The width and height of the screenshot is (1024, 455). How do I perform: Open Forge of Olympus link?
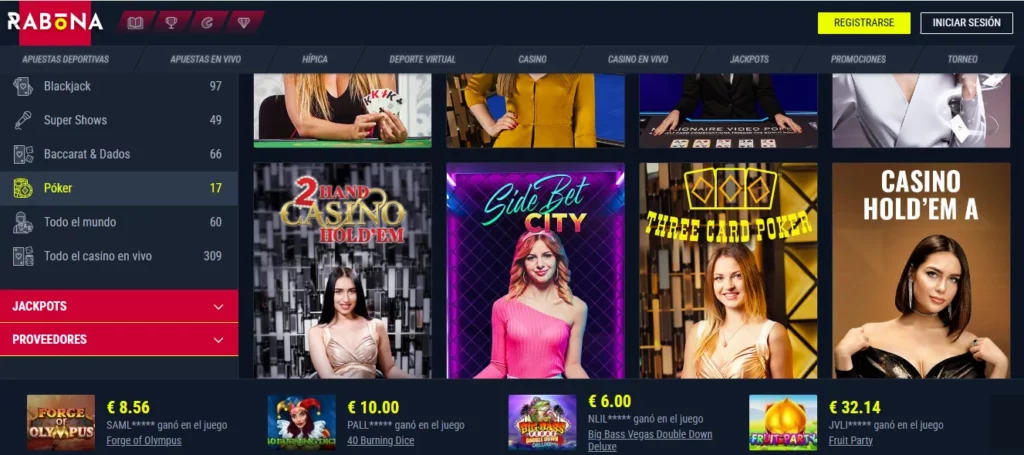point(144,441)
